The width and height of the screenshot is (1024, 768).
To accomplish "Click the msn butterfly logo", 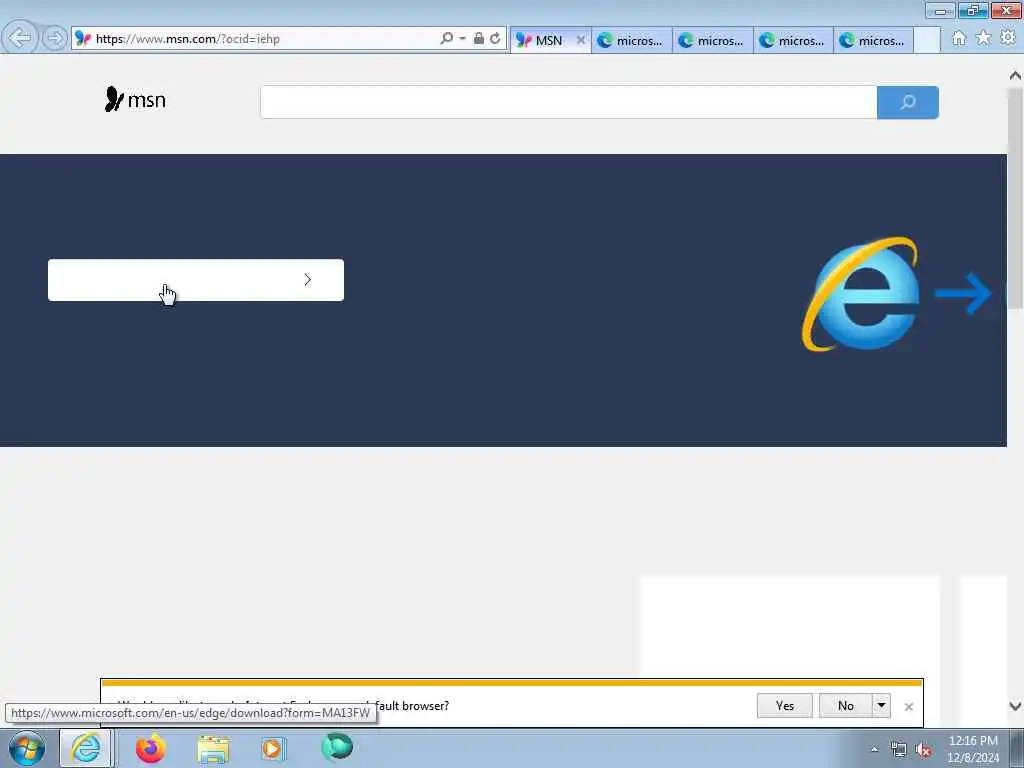I will pyautogui.click(x=135, y=99).
